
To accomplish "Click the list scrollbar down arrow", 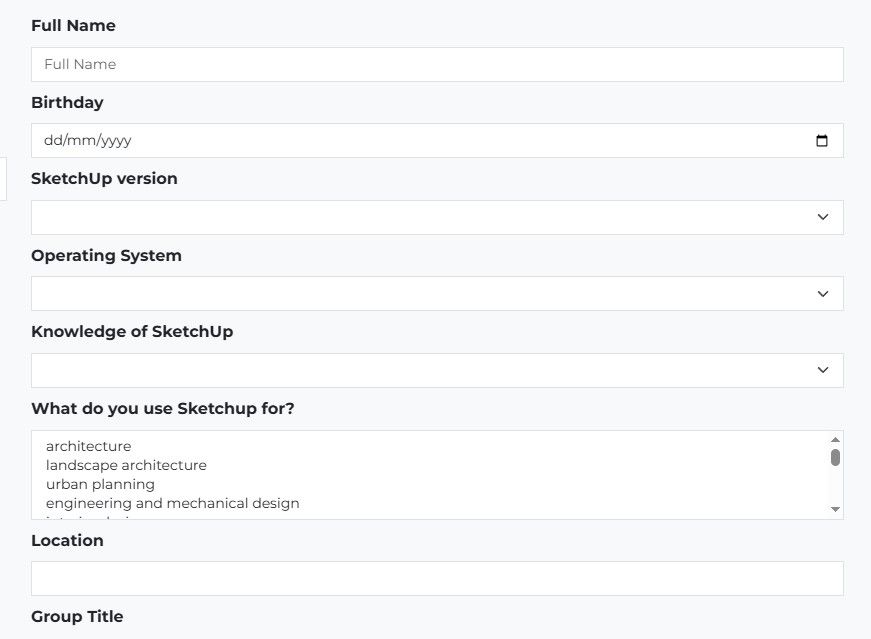I will 835,509.
